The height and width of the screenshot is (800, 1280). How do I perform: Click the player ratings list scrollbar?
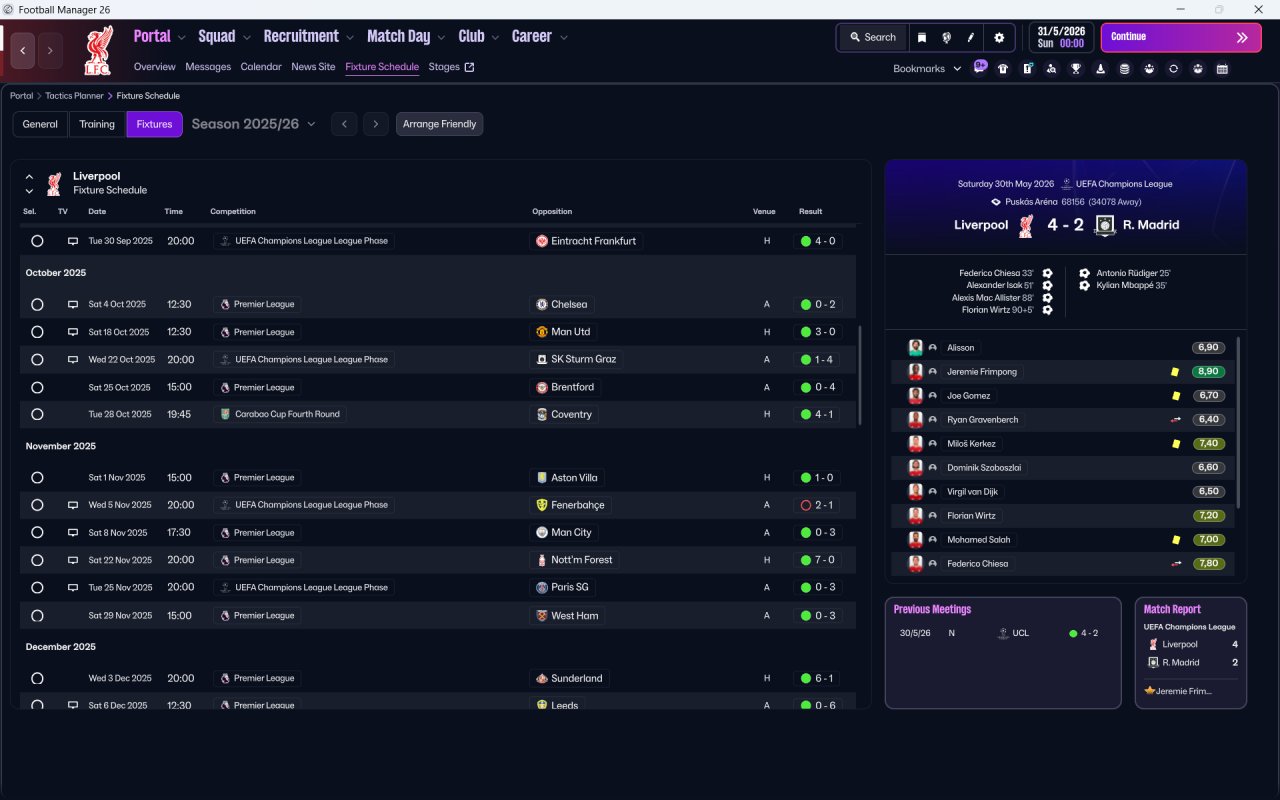1239,422
